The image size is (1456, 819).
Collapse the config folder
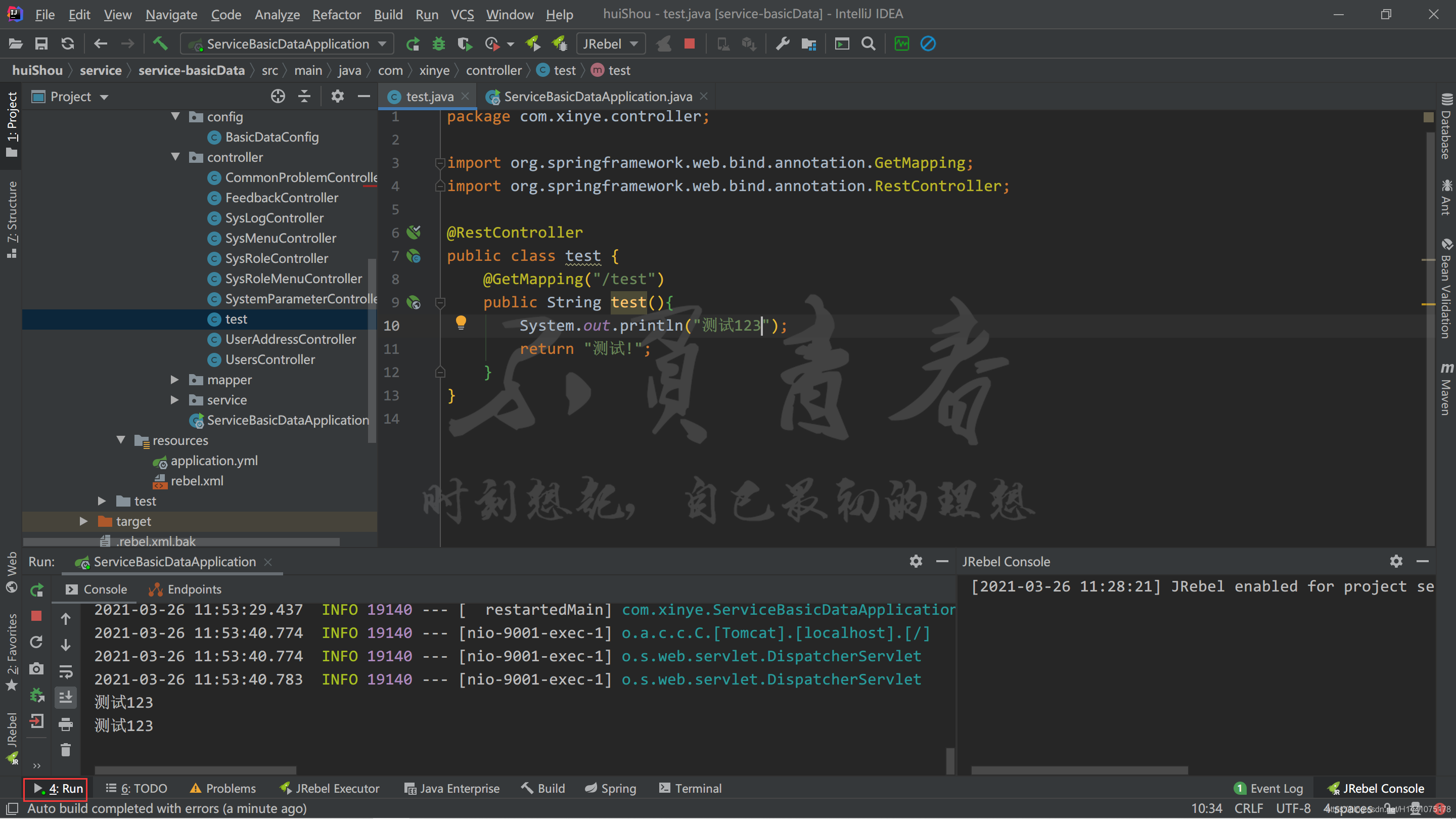click(175, 116)
